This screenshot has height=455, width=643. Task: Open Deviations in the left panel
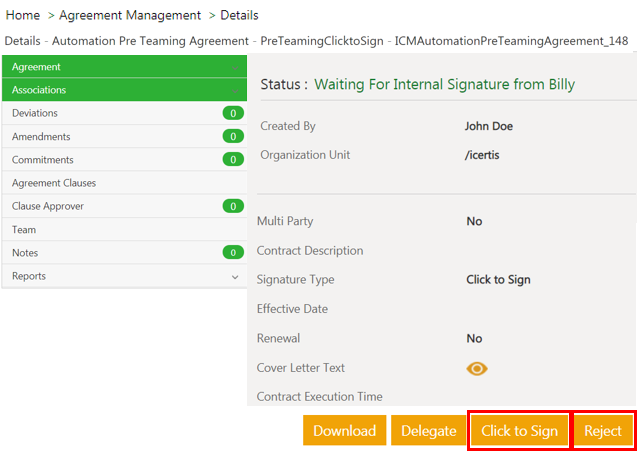35,113
